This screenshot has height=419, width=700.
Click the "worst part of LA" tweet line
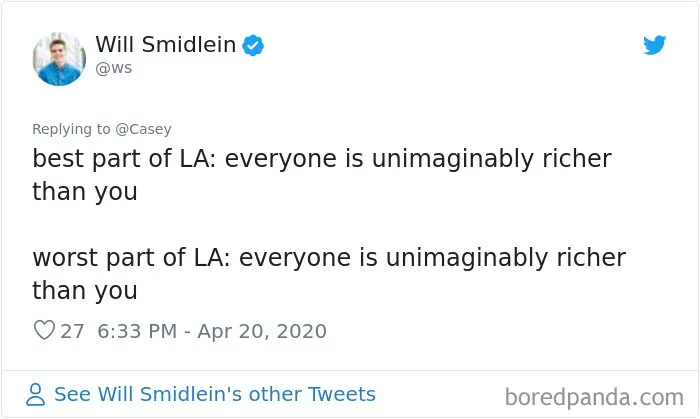click(x=329, y=257)
